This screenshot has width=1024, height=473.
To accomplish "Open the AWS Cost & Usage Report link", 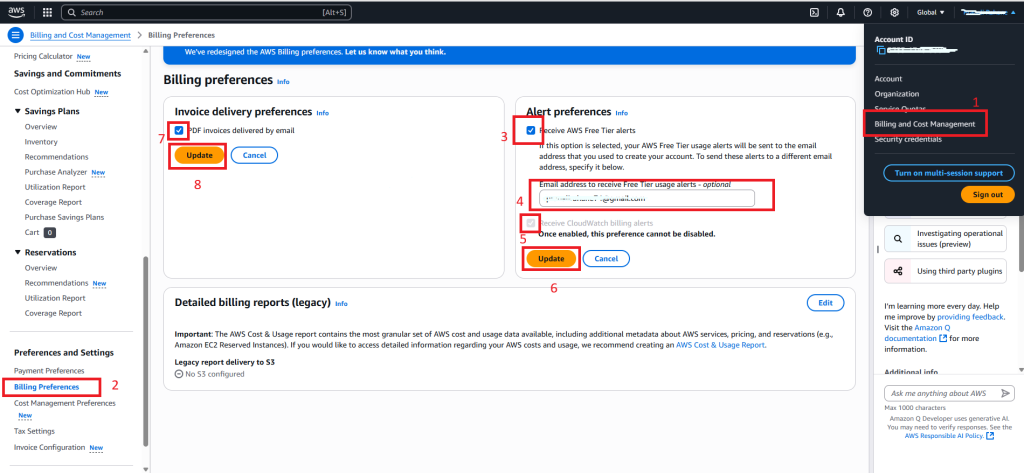I will click(x=720, y=345).
